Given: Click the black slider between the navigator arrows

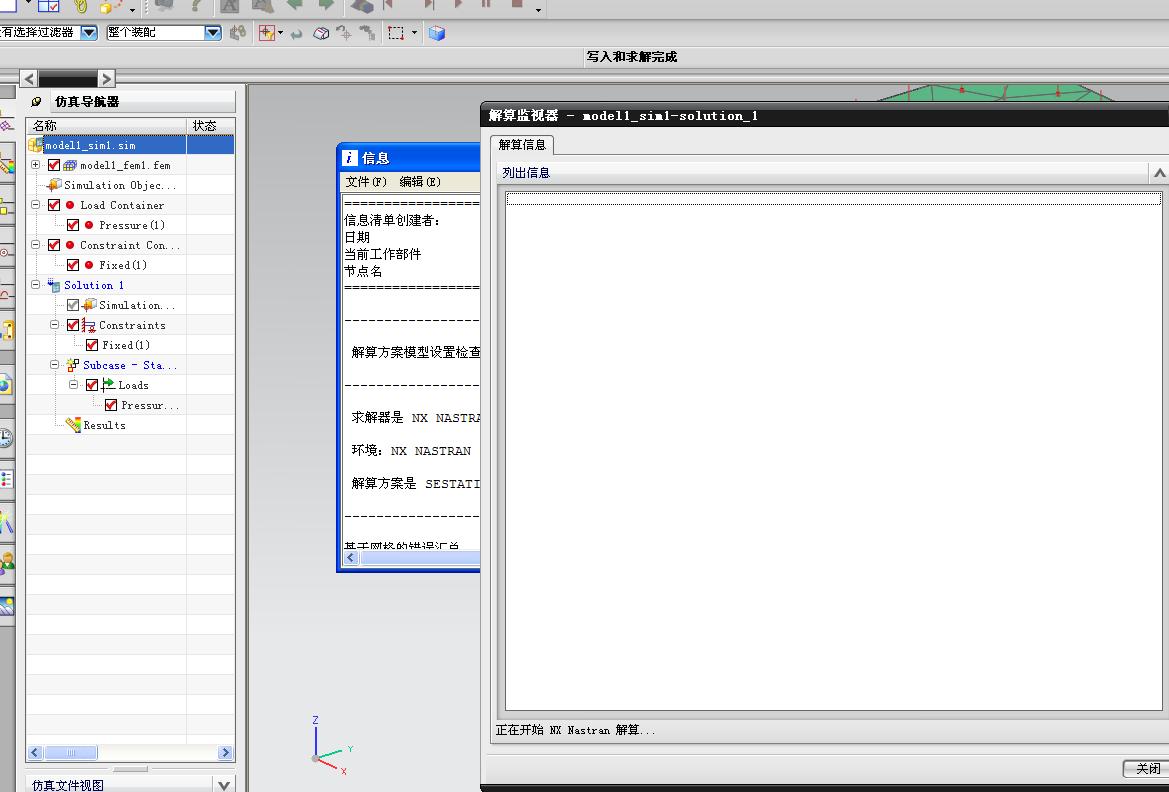Looking at the screenshot, I should [x=68, y=79].
